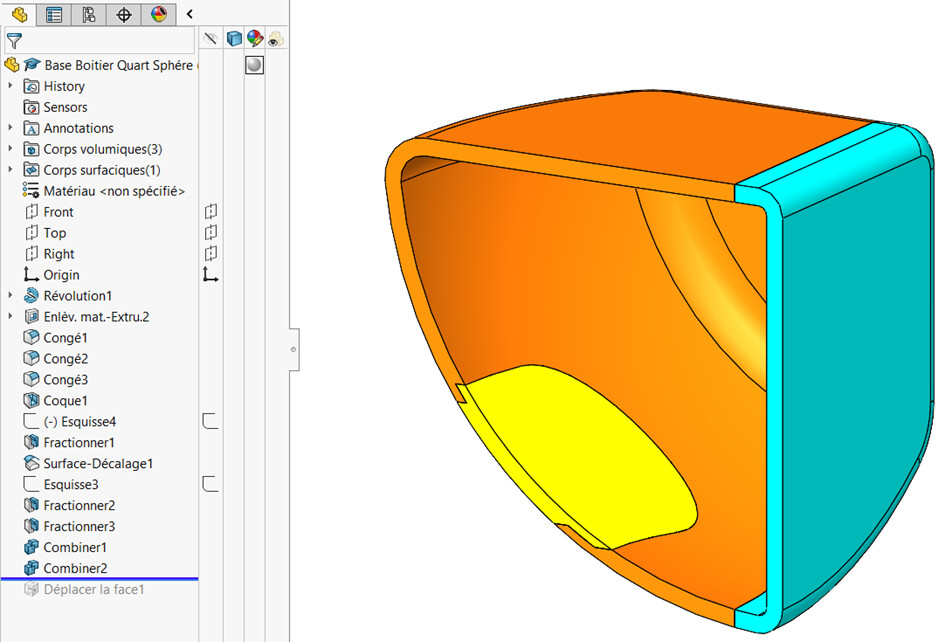Open the ConfigurationManager tab
Screen dimensions: 945x642
89,14
